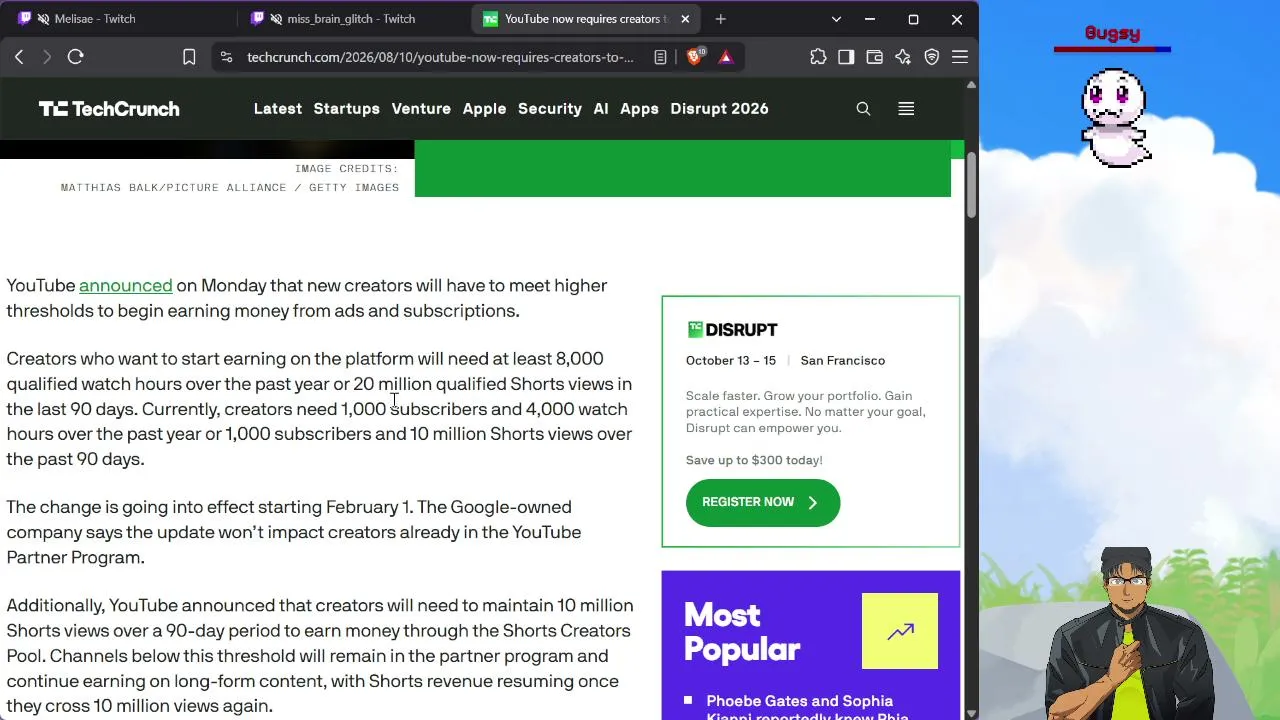This screenshot has width=1280, height=720.
Task: Search TechCrunch with the magnifier icon
Action: click(863, 109)
